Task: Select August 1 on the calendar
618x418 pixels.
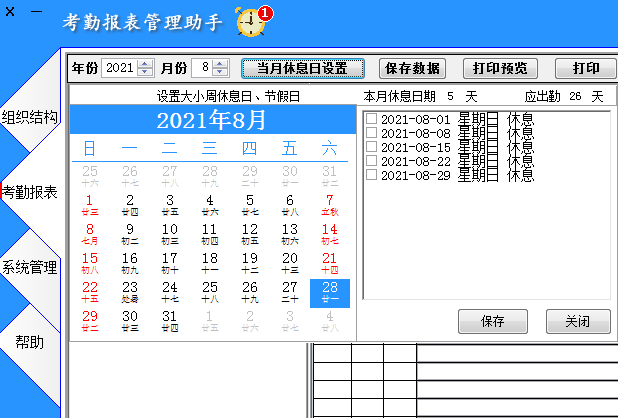Action: [x=90, y=205]
